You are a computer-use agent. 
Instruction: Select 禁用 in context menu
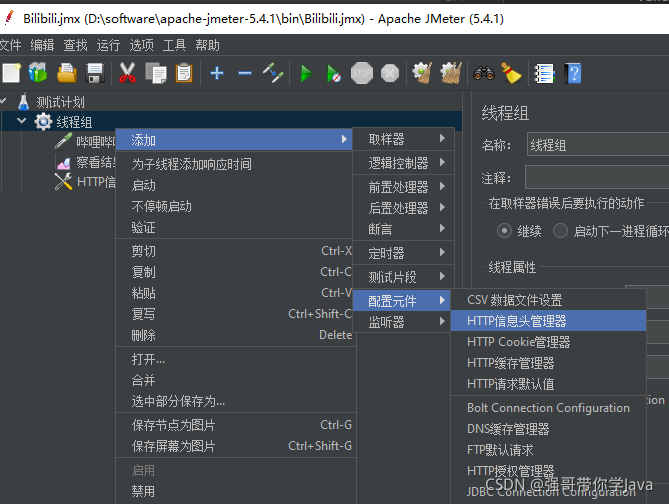234,491
